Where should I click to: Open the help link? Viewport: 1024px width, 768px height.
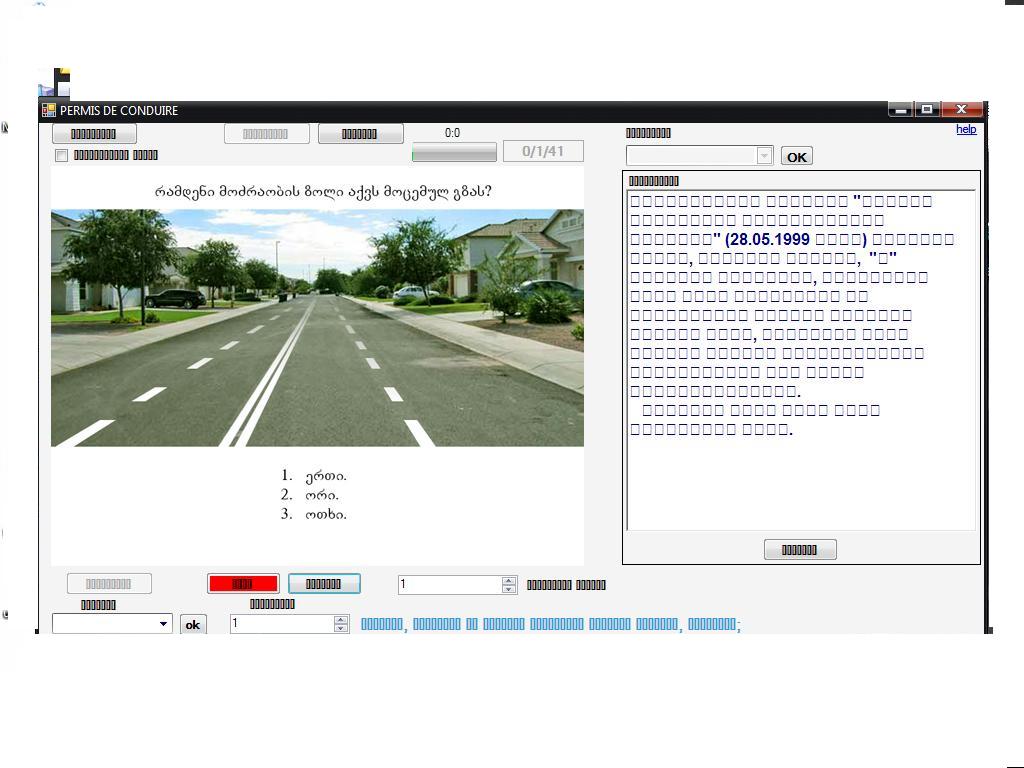tap(966, 129)
